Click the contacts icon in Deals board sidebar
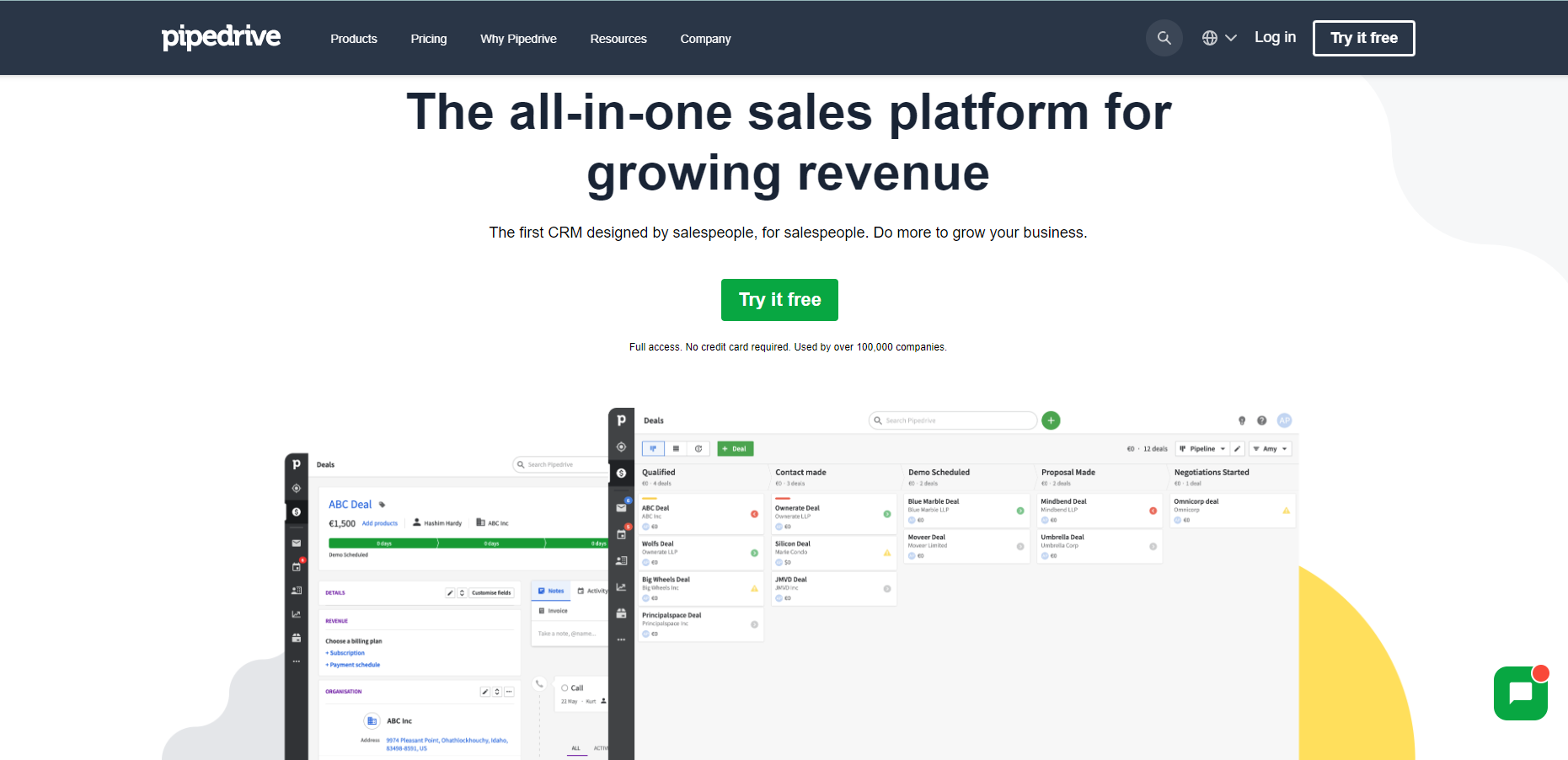Image resolution: width=1568 pixels, height=760 pixels. [x=621, y=560]
